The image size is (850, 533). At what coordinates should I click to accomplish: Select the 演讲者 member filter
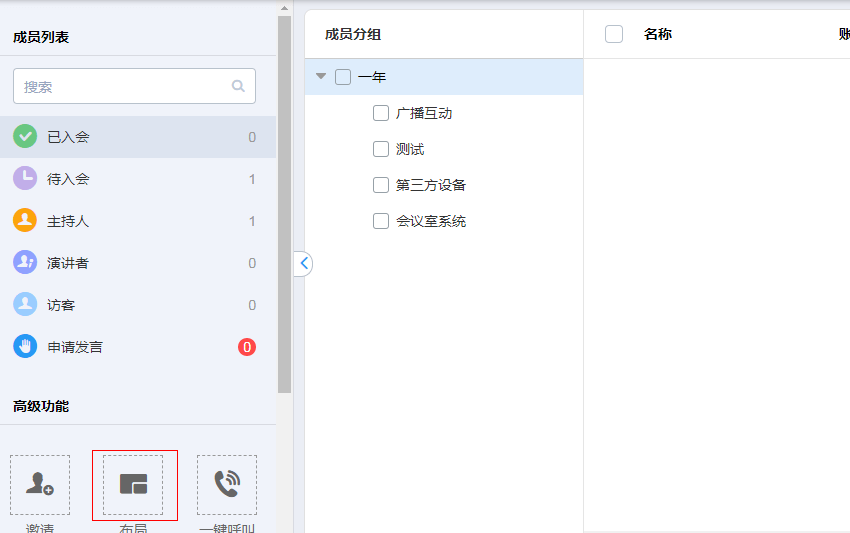click(138, 262)
